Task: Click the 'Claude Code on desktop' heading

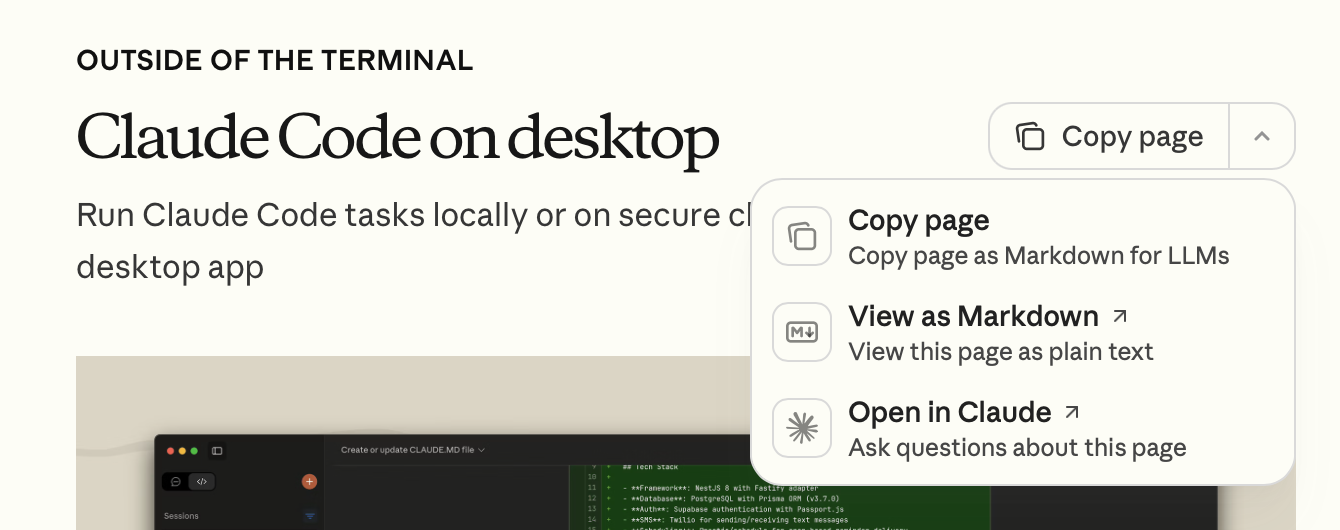Action: (x=398, y=136)
